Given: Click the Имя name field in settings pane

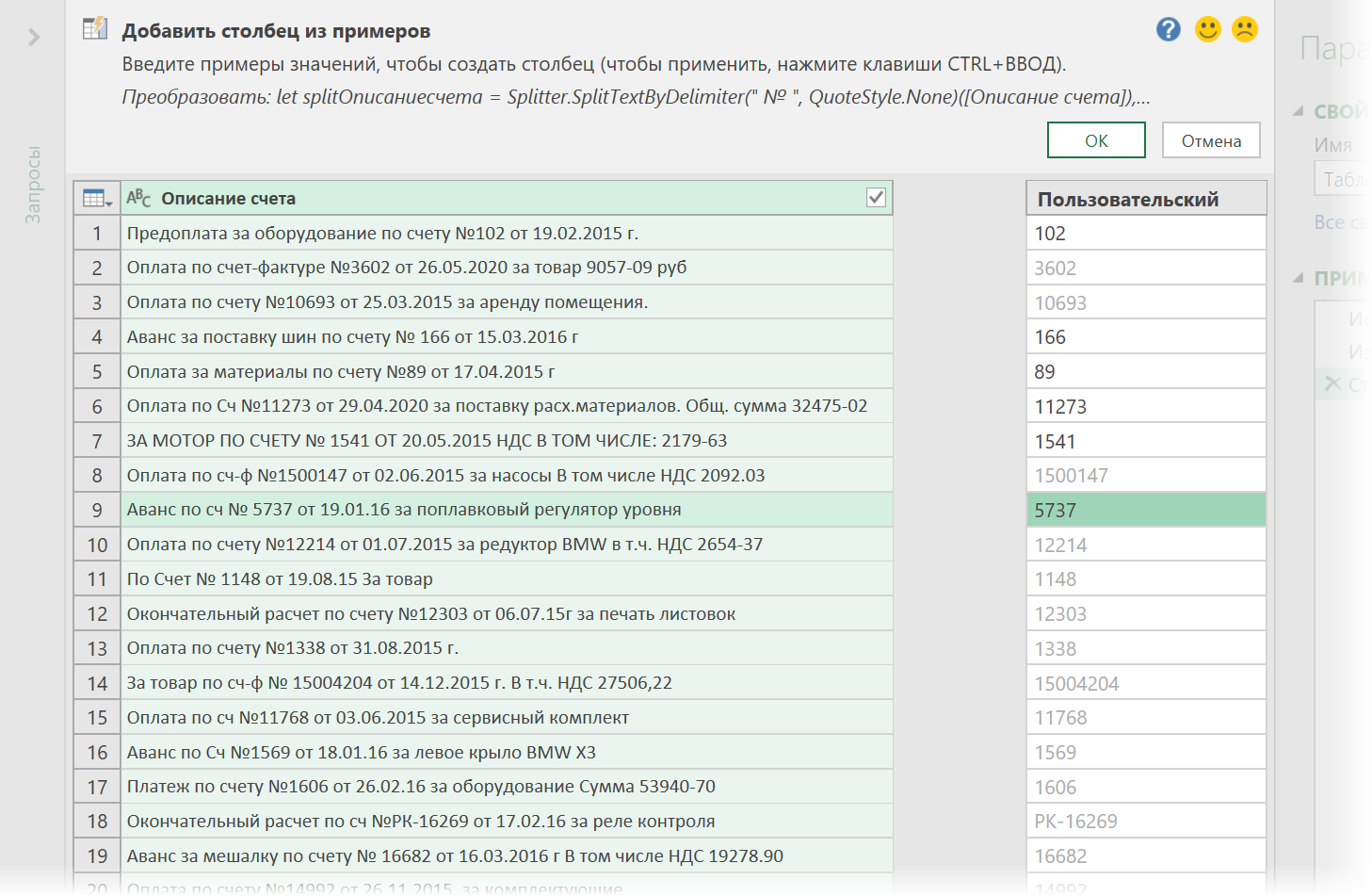Looking at the screenshot, I should click(1342, 179).
